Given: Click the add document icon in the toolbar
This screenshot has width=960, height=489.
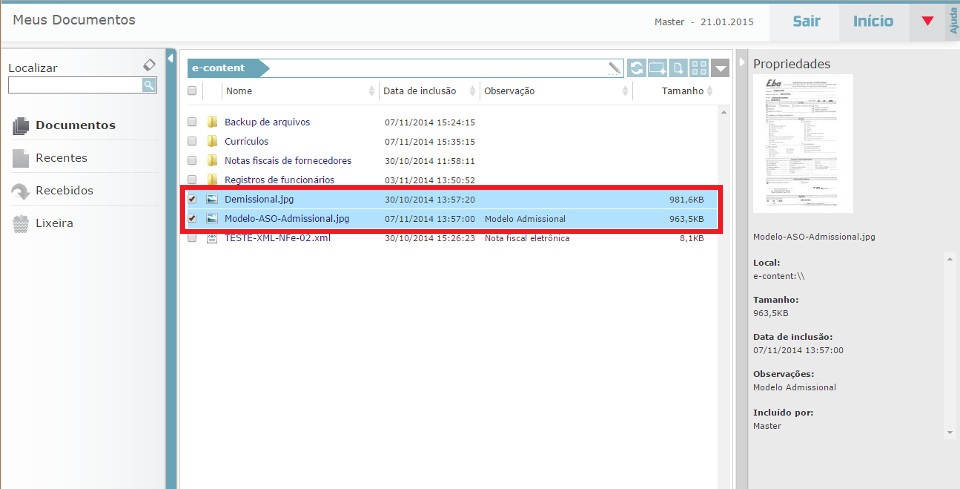Looking at the screenshot, I should click(678, 68).
